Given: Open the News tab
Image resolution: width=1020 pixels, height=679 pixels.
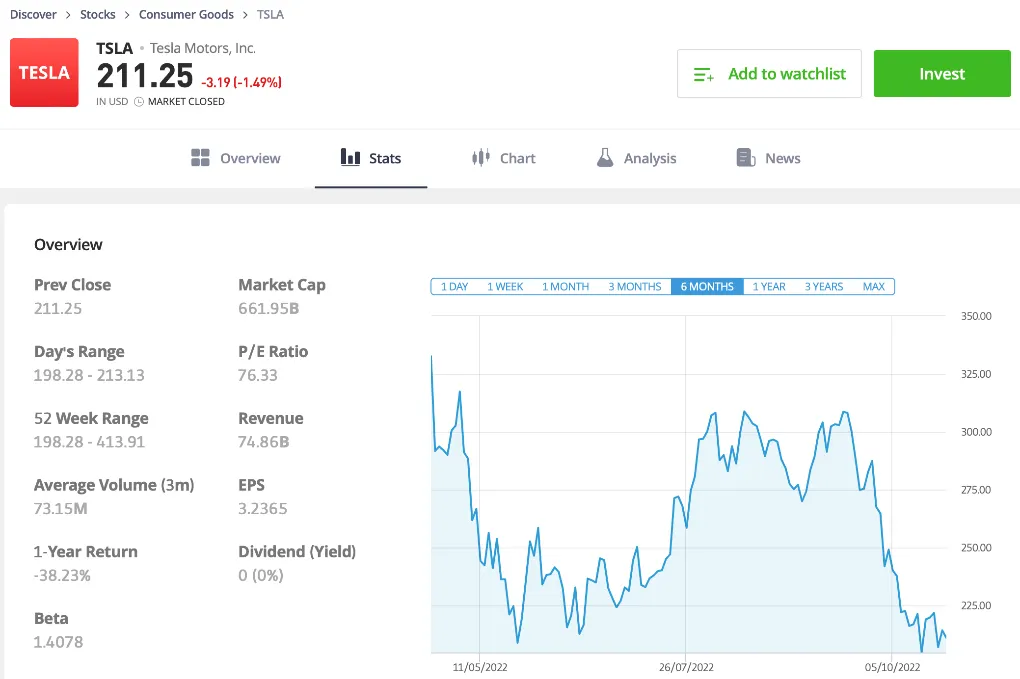Looking at the screenshot, I should click(768, 158).
